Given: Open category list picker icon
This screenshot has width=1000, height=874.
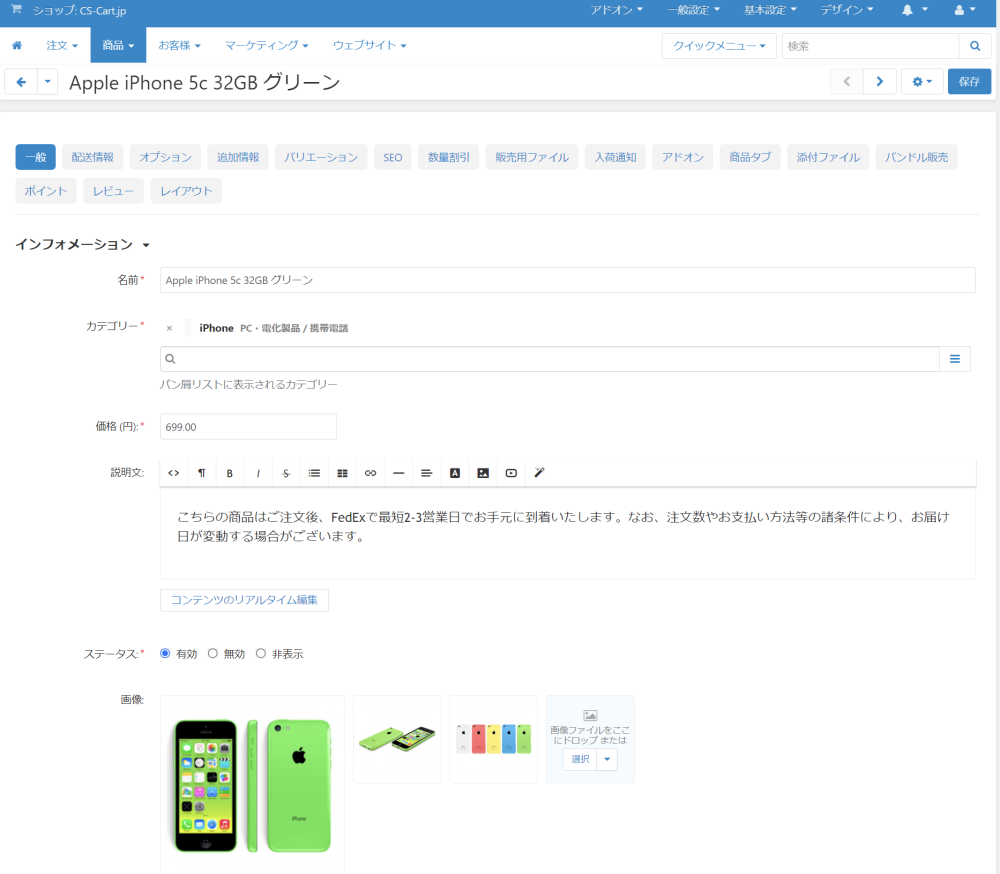Looking at the screenshot, I should pos(955,359).
